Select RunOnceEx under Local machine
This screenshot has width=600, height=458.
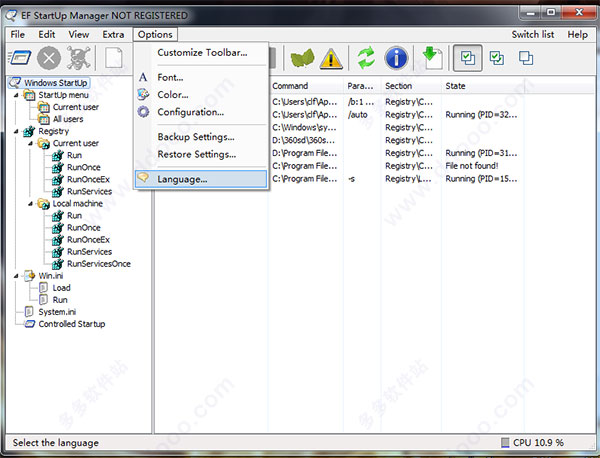coord(88,240)
